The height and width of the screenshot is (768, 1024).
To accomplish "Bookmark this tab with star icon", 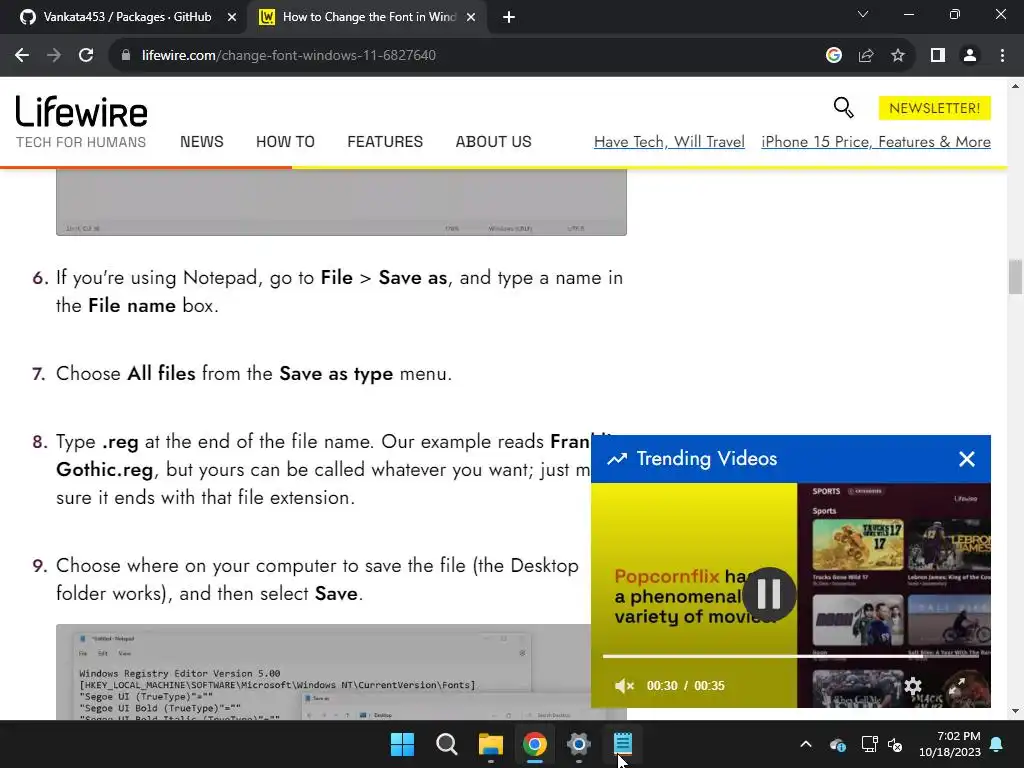I will (898, 56).
